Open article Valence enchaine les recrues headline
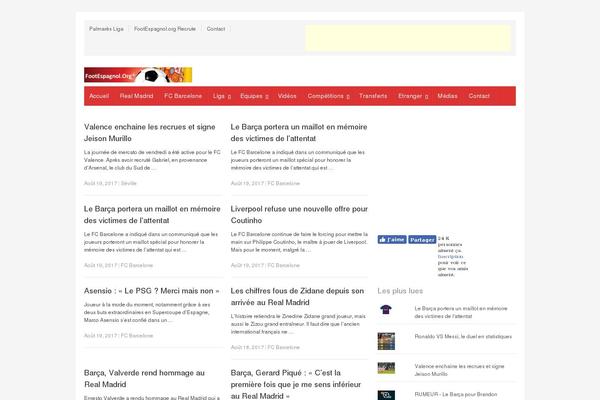 click(150, 132)
